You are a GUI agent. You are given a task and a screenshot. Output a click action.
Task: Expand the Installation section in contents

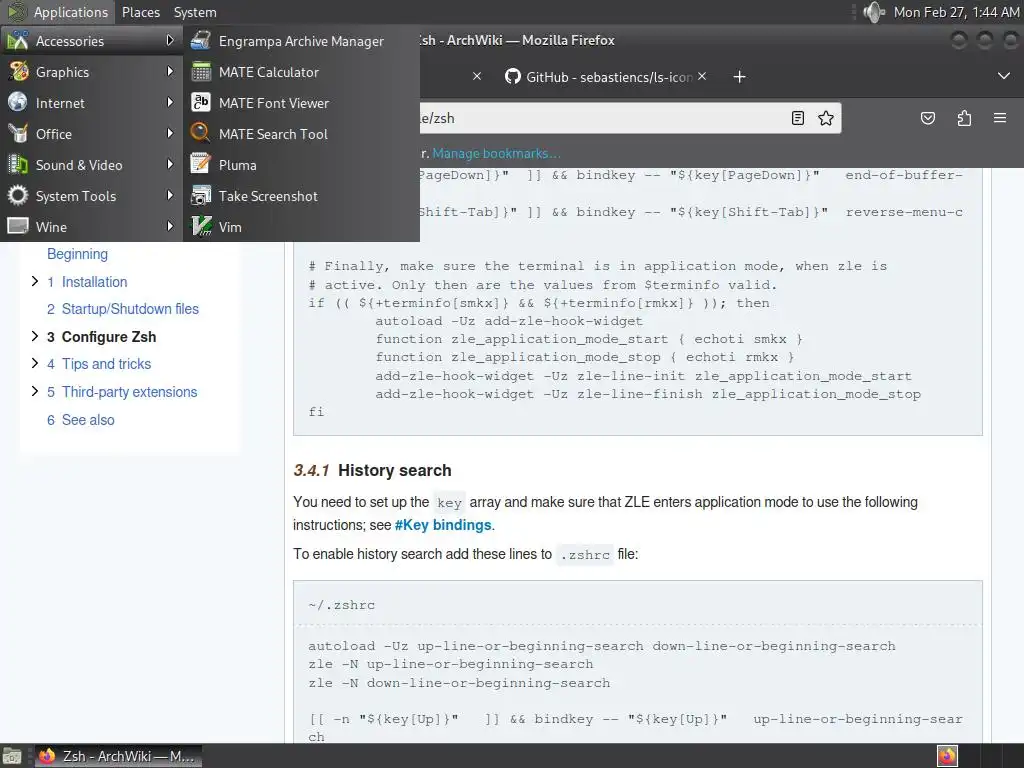35,281
